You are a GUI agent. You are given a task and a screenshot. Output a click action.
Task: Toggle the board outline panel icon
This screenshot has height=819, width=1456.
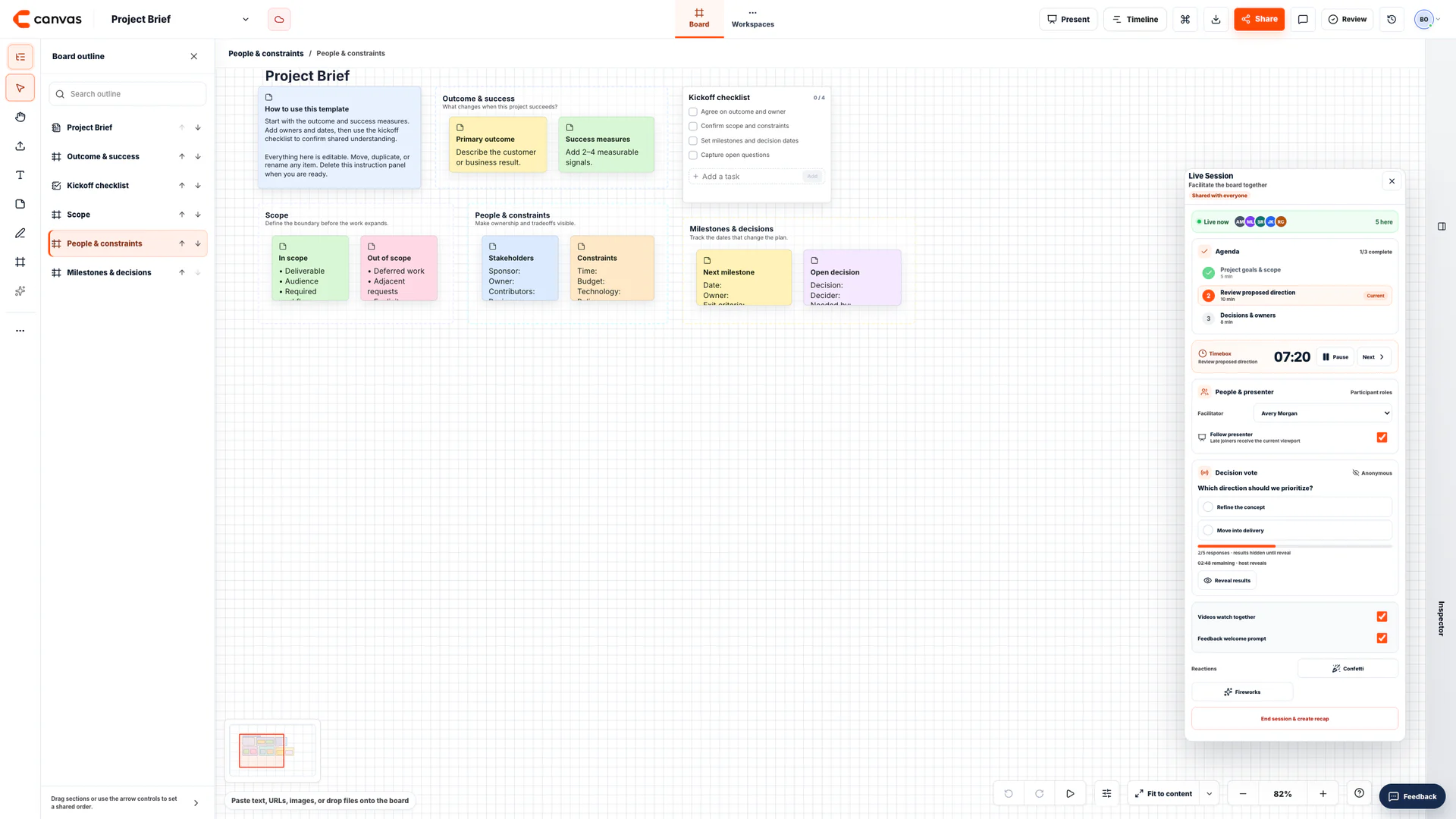20,57
